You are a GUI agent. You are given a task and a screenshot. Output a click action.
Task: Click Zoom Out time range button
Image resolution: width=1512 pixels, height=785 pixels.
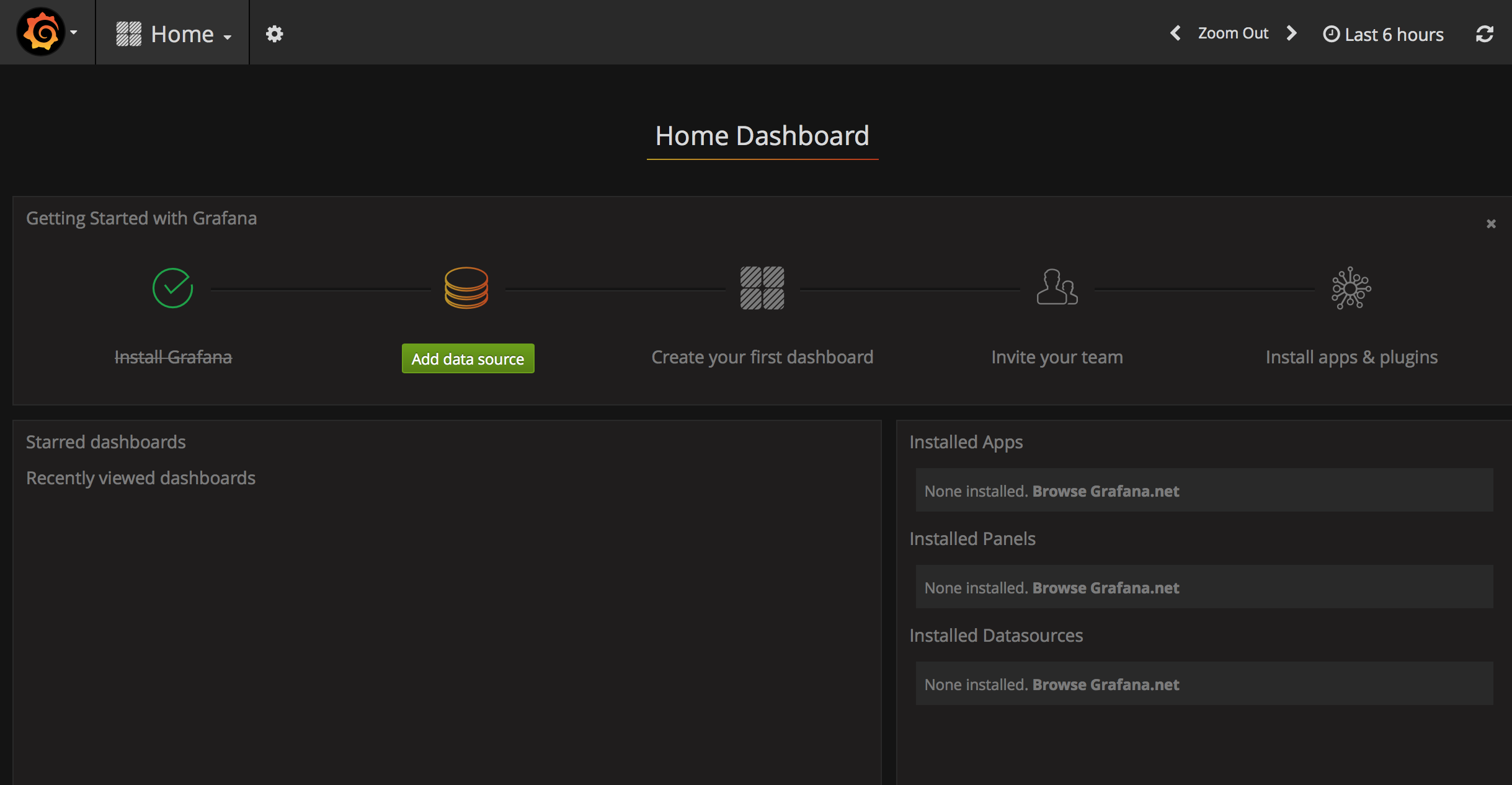(x=1233, y=33)
